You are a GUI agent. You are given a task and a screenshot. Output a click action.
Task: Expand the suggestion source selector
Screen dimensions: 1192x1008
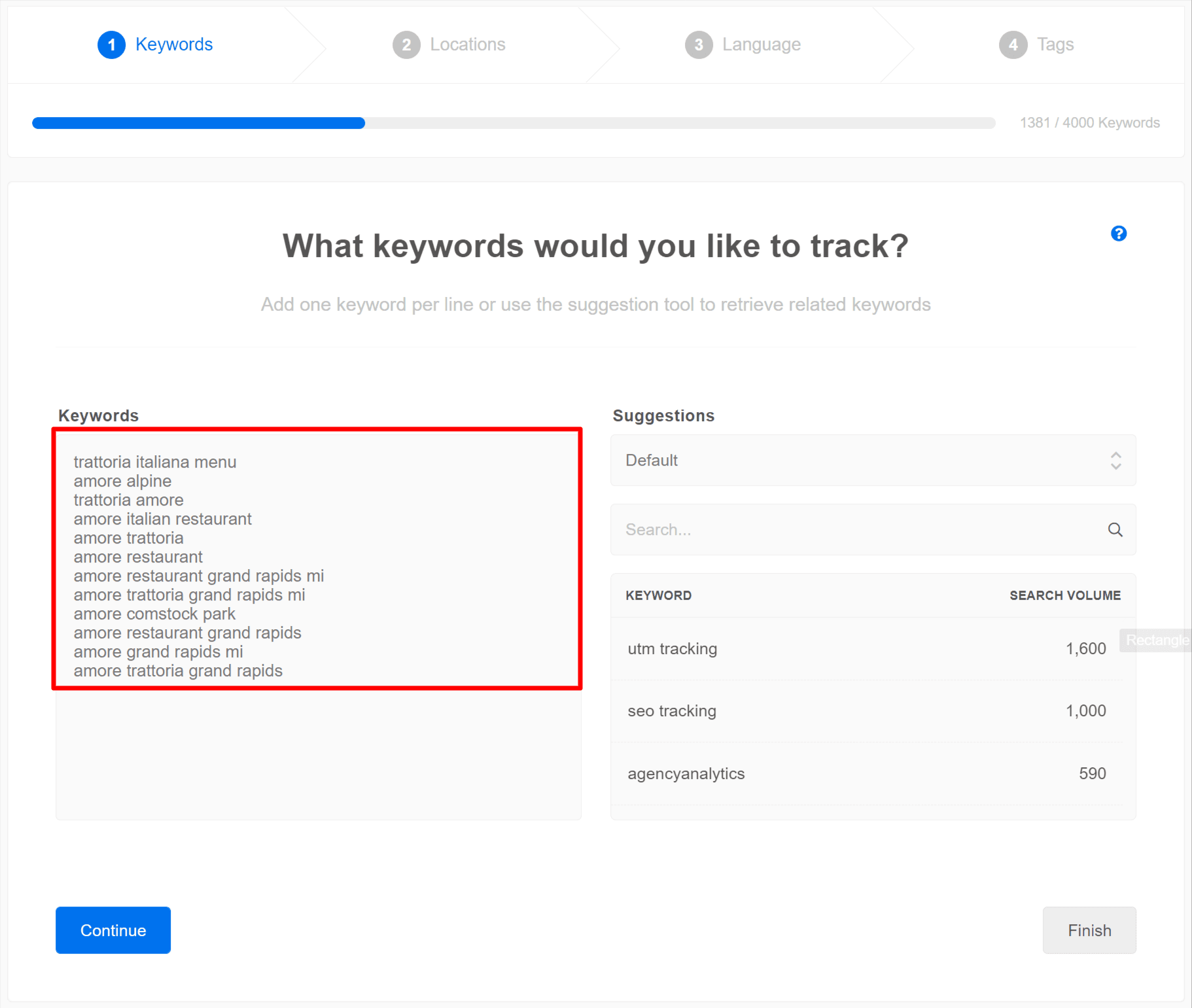tap(873, 461)
